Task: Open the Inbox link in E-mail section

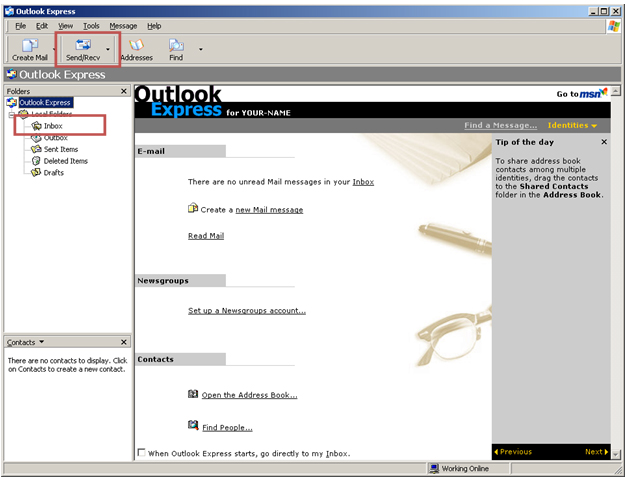Action: point(363,182)
